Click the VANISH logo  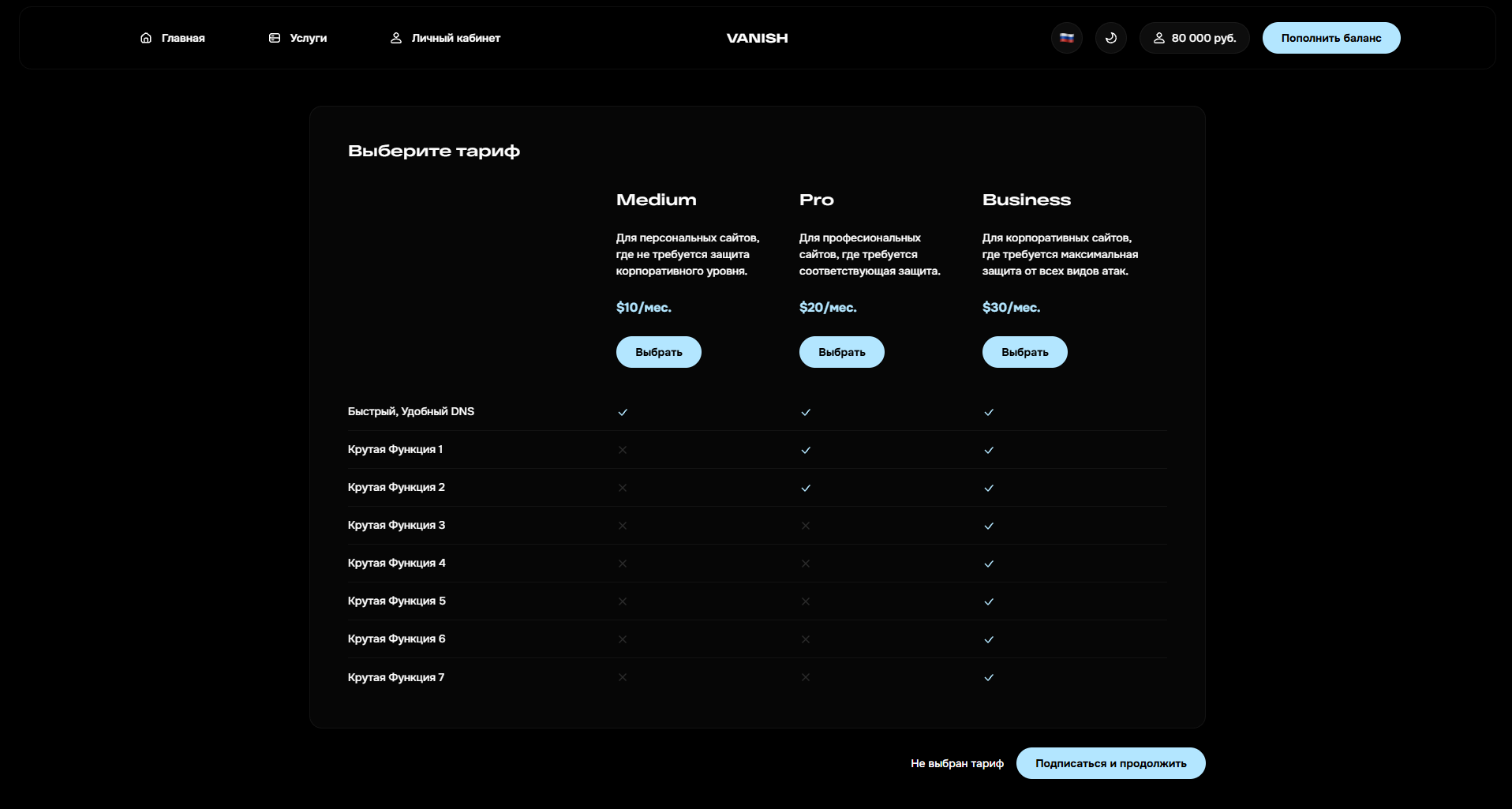tap(756, 37)
